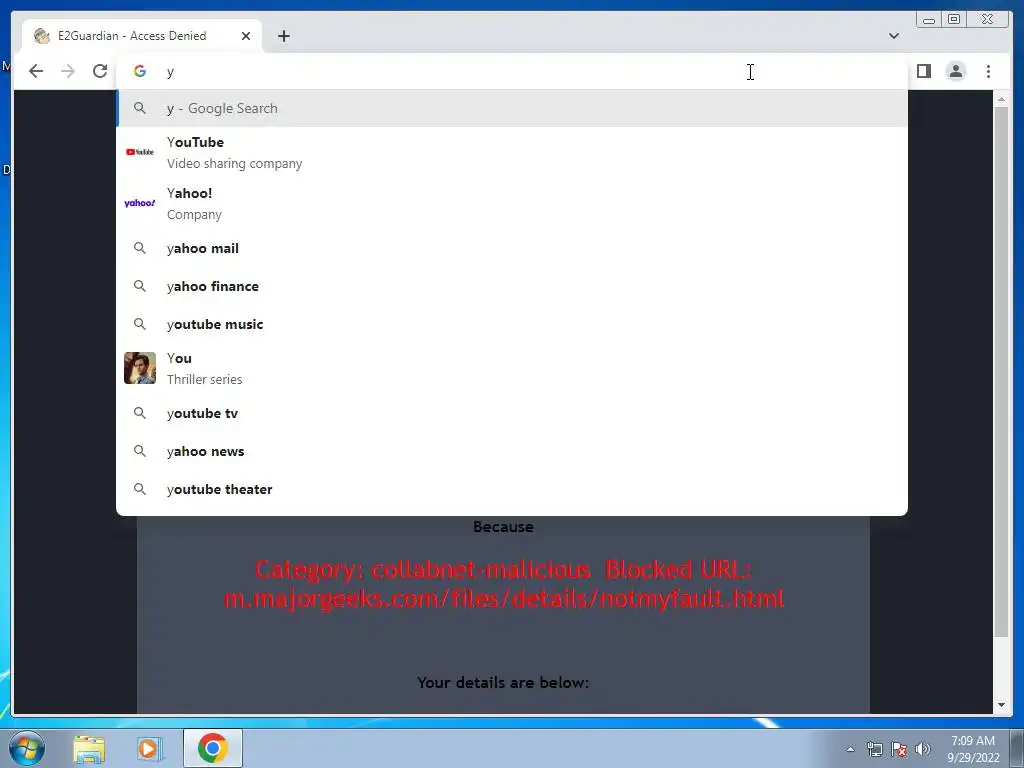Click 'Your details are below:' text
The image size is (1024, 768).
pyautogui.click(x=503, y=682)
